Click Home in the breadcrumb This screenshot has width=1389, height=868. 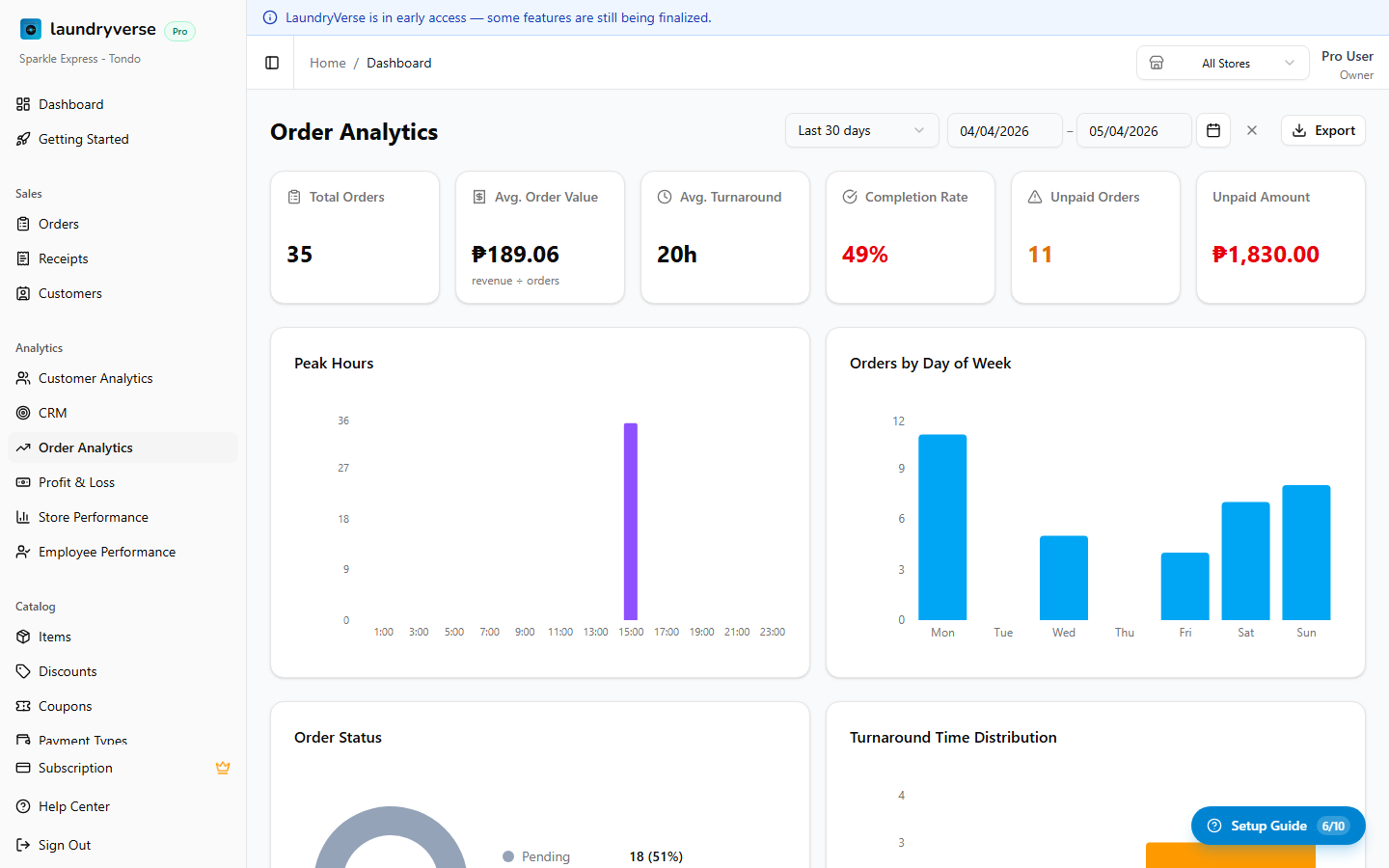[x=328, y=63]
